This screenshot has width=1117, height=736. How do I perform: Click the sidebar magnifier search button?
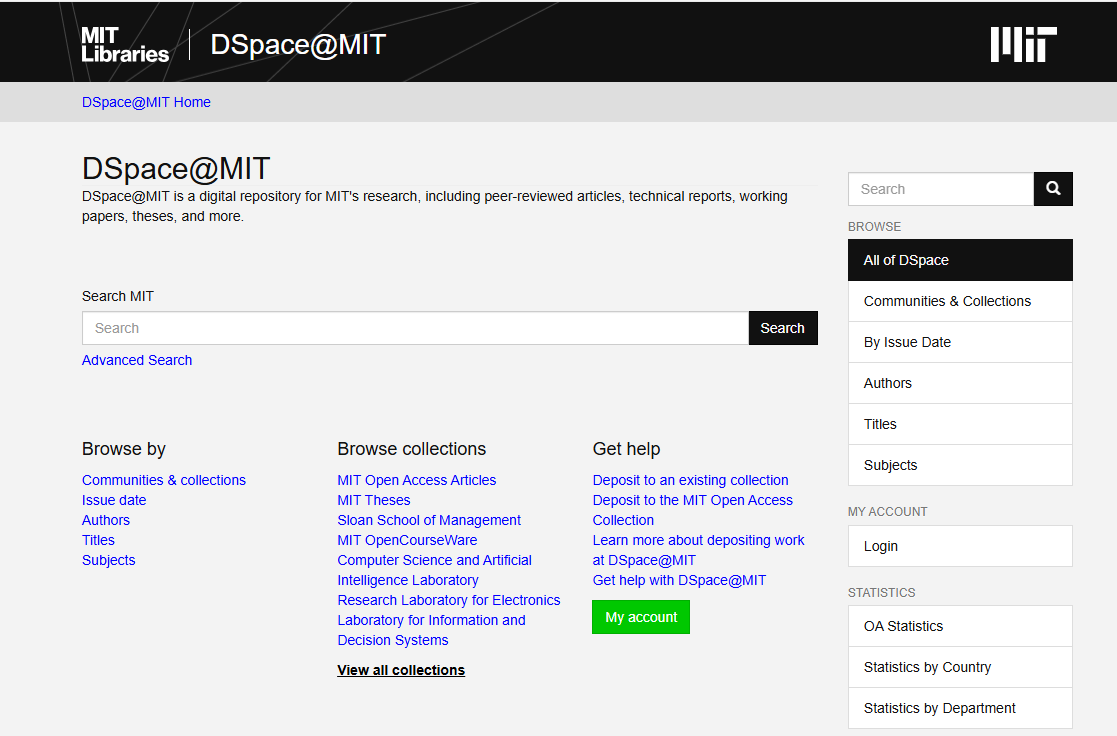pos(1053,189)
